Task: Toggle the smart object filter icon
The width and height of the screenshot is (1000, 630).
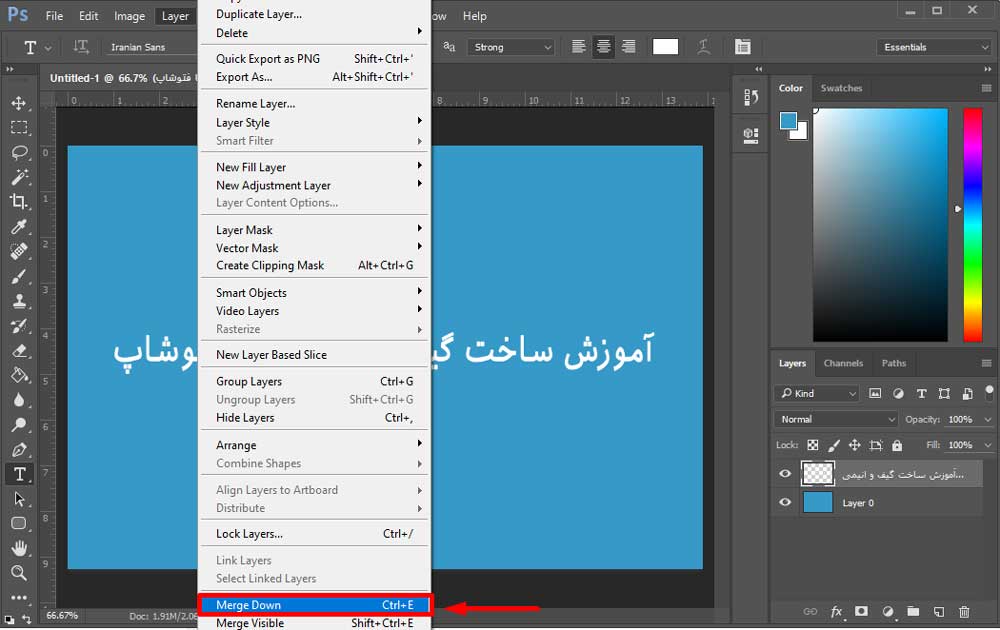Action: [967, 393]
